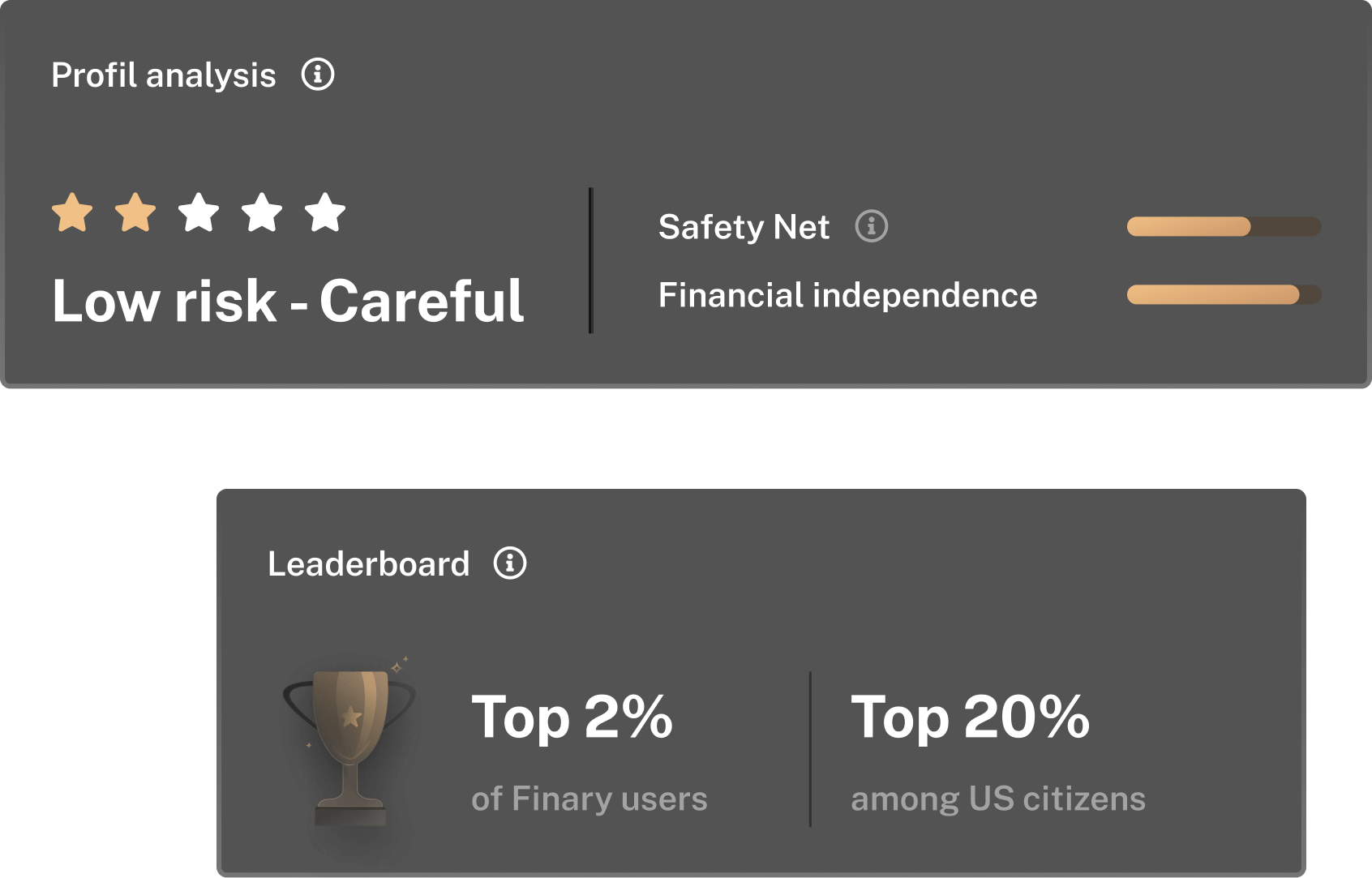The image size is (1372, 878).
Task: Click the fourth white star
Action: click(262, 213)
